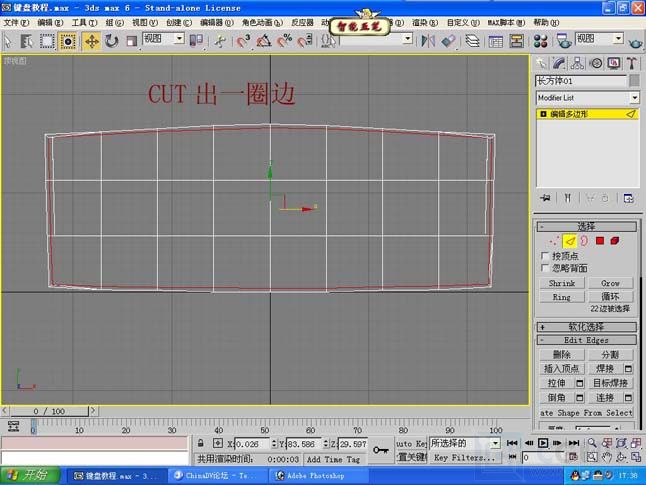Open the 文件 menu

pos(16,23)
